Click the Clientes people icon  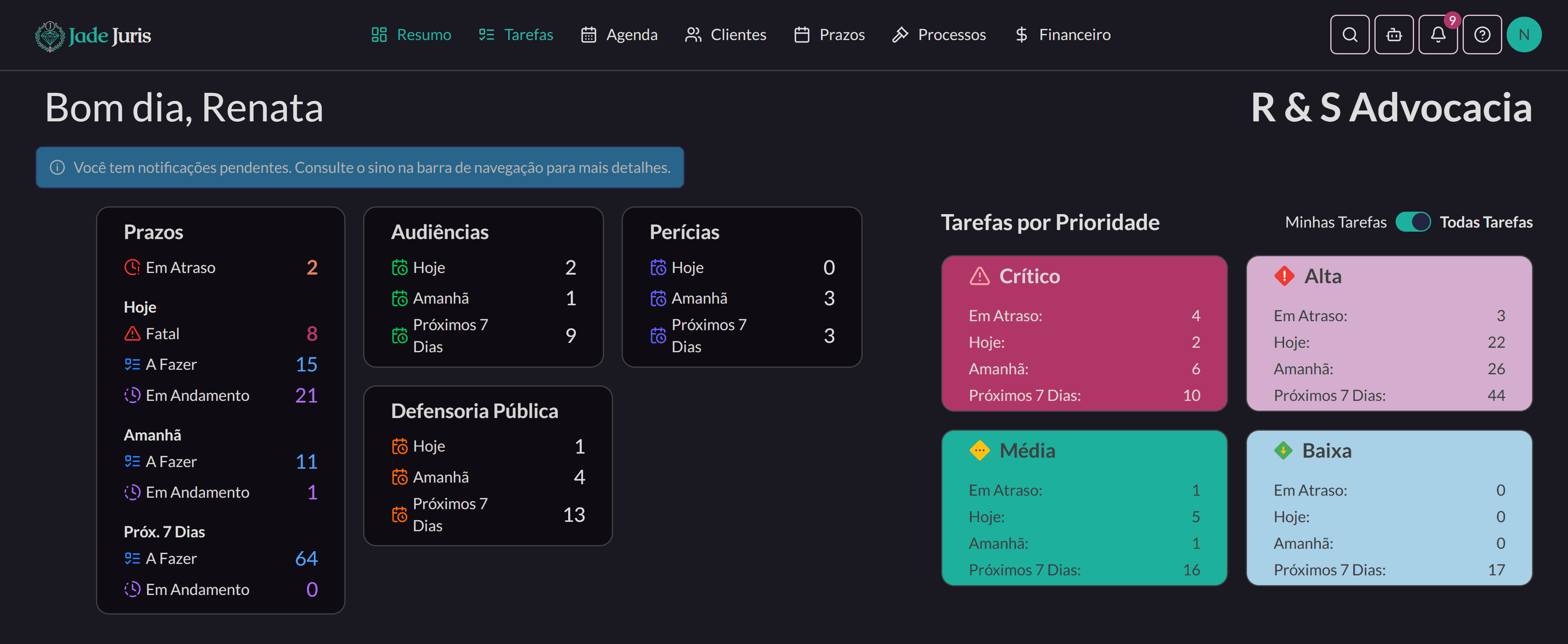[x=692, y=35]
